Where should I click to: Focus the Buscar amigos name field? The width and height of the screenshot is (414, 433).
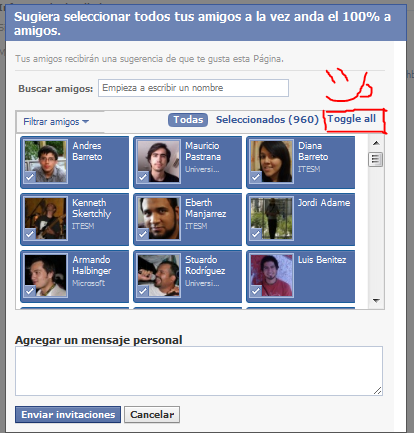193,88
